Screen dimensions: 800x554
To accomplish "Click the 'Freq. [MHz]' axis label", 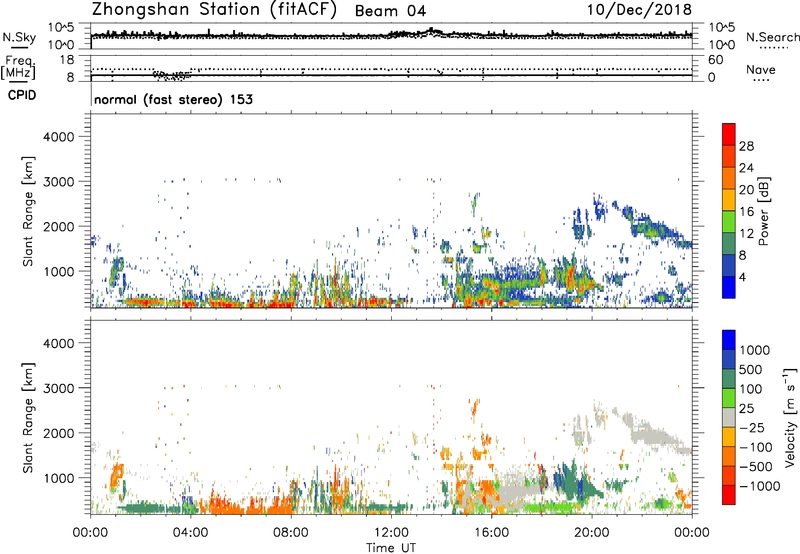I will (19, 68).
